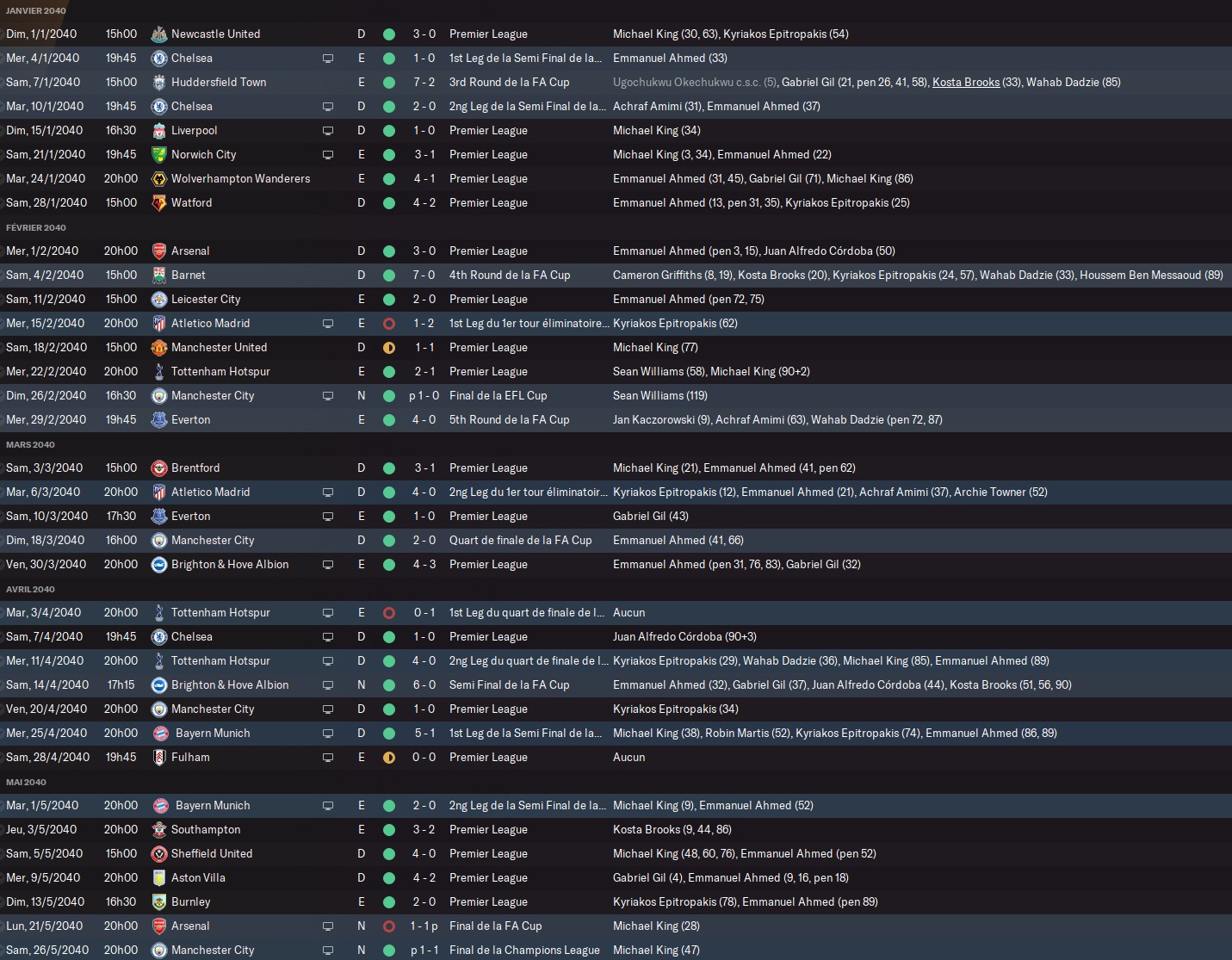
Task: Open Wolverhampton Wanderers team name link
Action: coord(240,179)
